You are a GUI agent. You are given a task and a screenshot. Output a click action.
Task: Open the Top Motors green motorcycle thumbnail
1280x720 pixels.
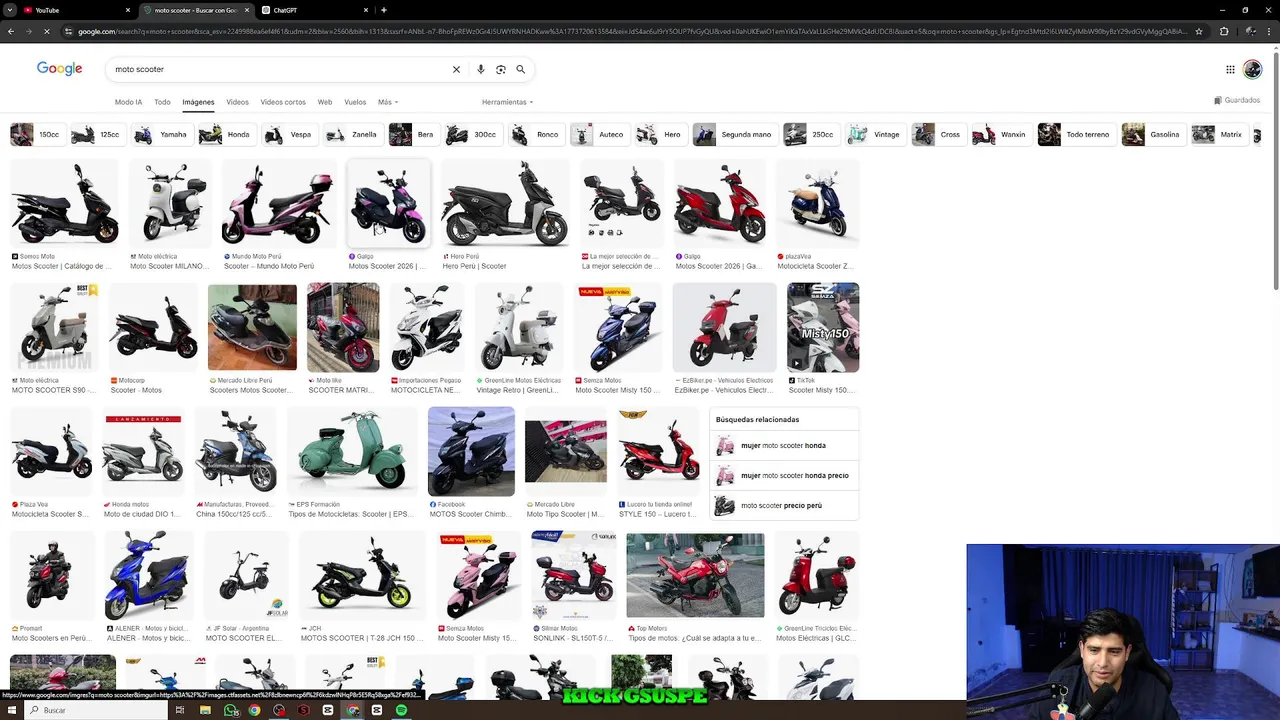(x=695, y=575)
